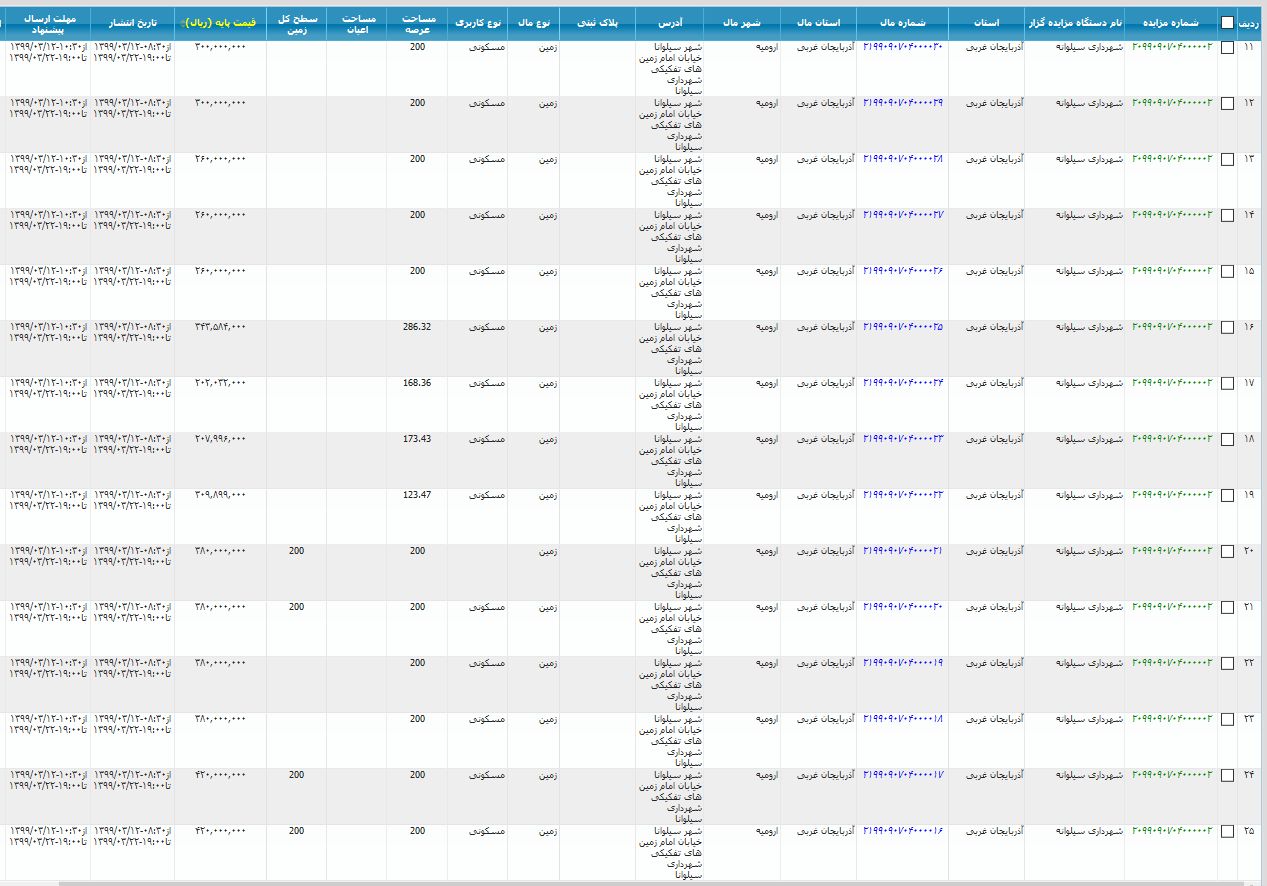Open the شماره مال link in row ۲۴
Viewport: 1267px width, 886px height.
pos(902,775)
